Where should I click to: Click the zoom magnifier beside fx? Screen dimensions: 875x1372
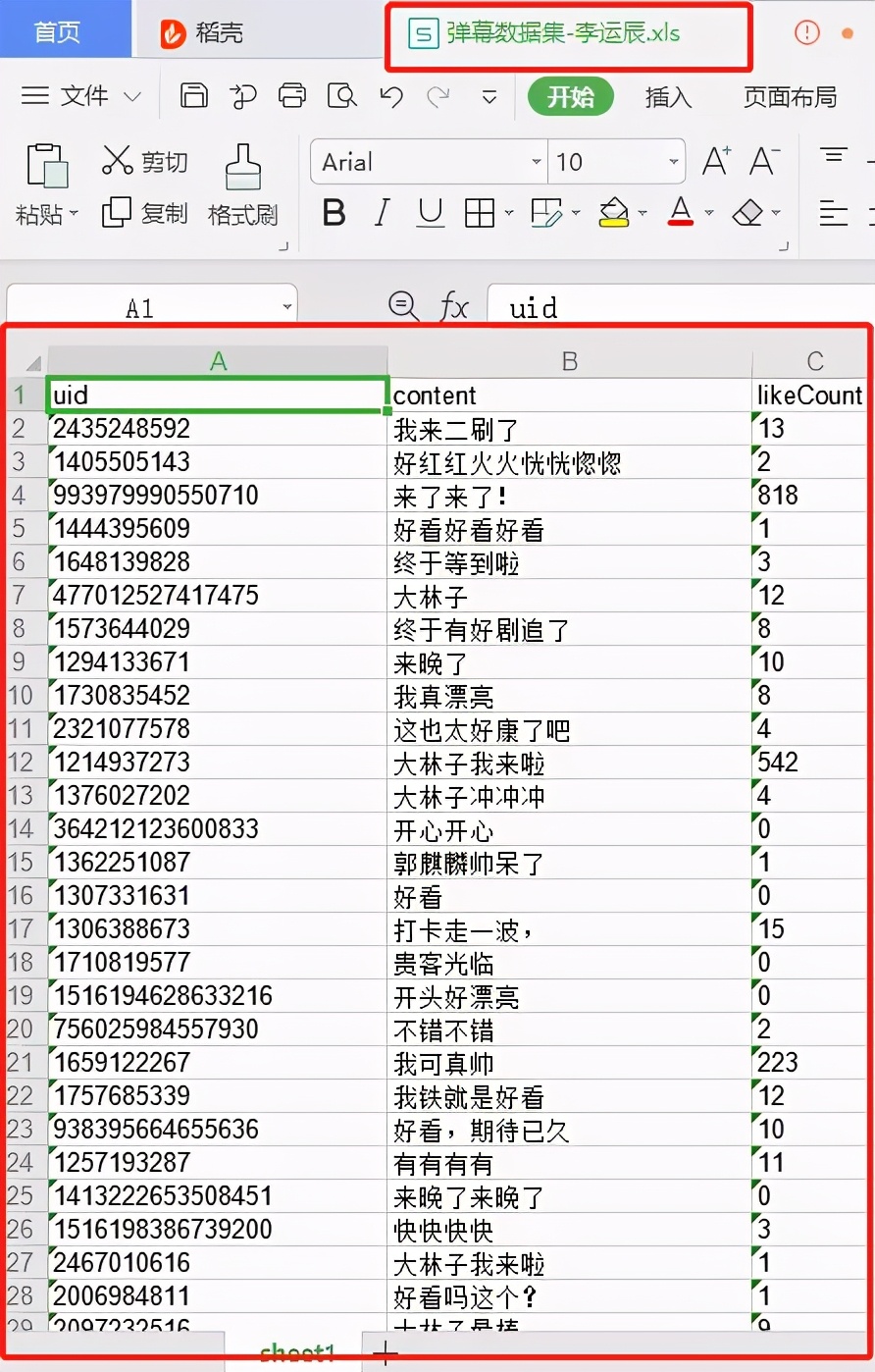coord(403,306)
